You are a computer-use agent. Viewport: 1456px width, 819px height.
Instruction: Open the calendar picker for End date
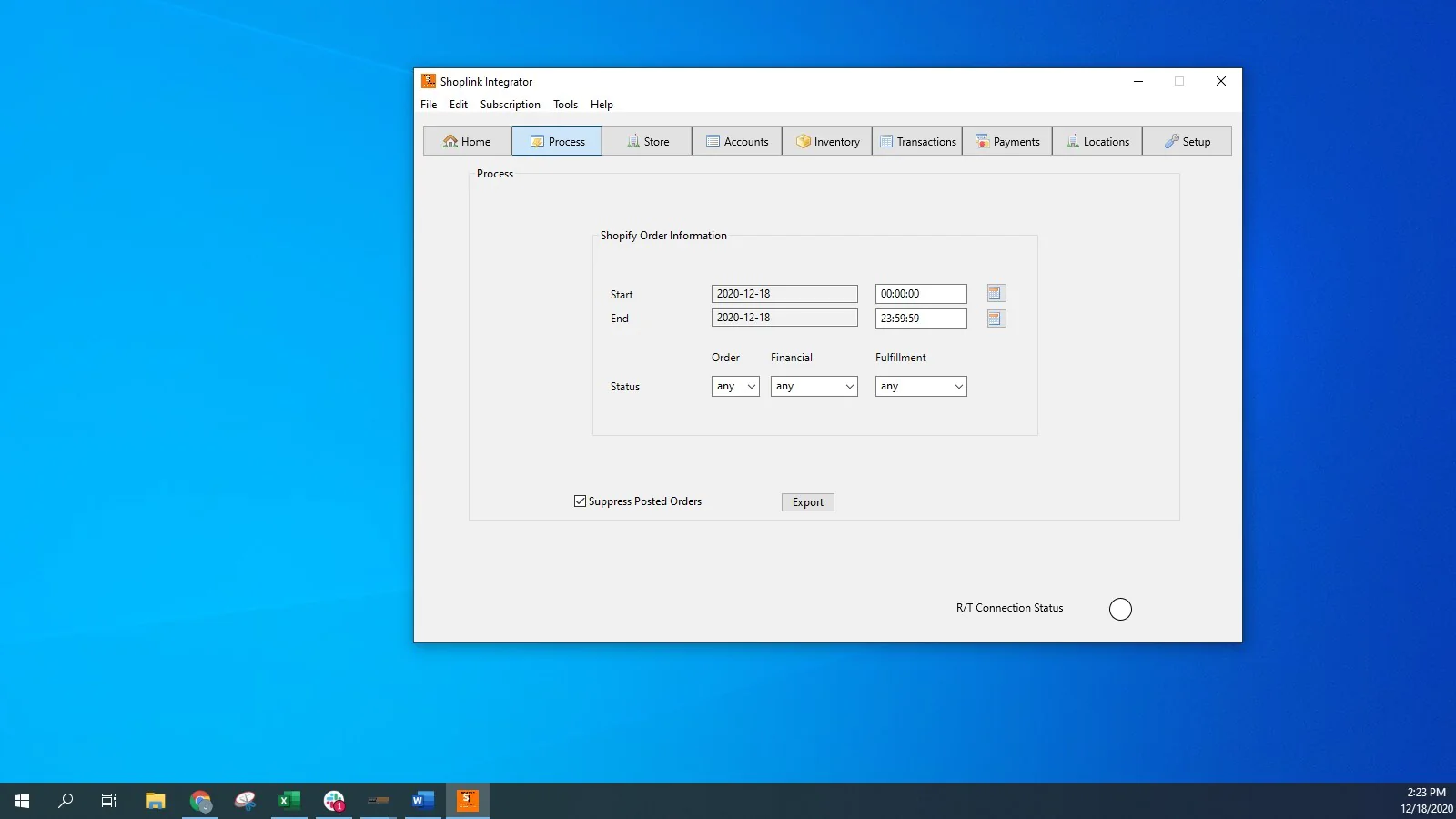[996, 318]
